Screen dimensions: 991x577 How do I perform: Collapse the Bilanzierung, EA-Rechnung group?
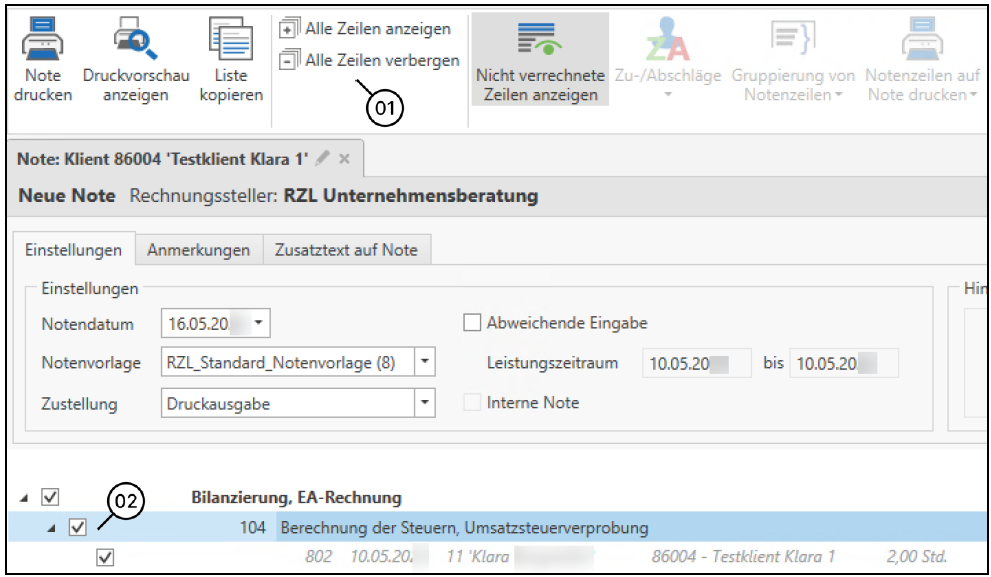pos(25,497)
